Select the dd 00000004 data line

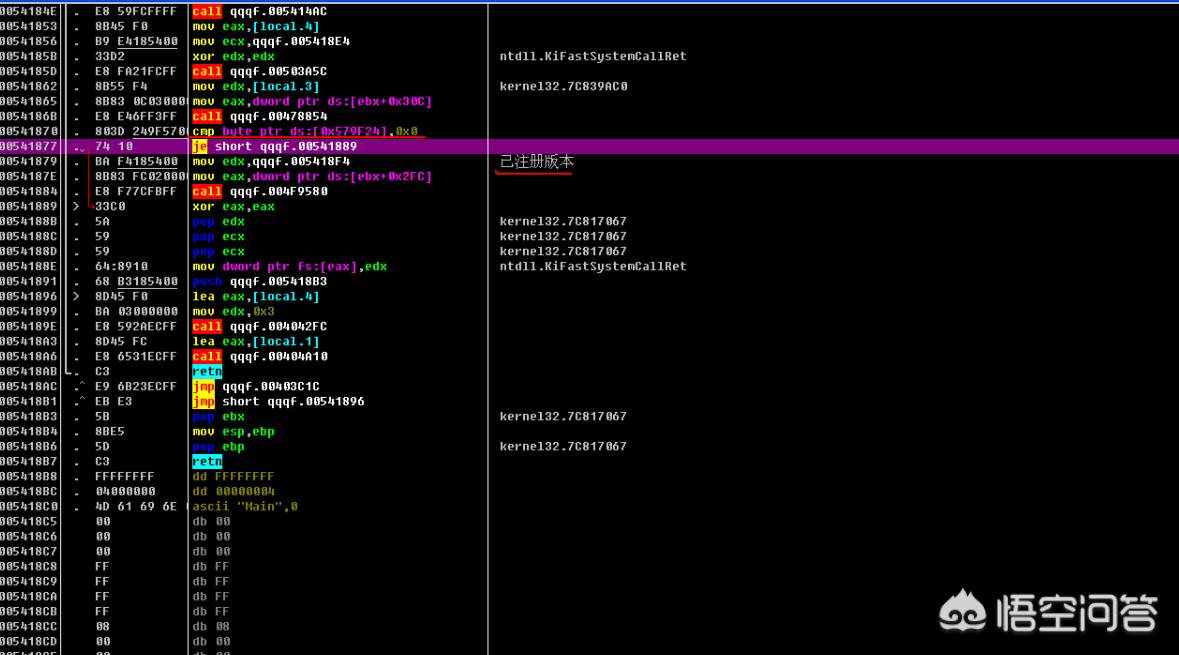tap(233, 492)
